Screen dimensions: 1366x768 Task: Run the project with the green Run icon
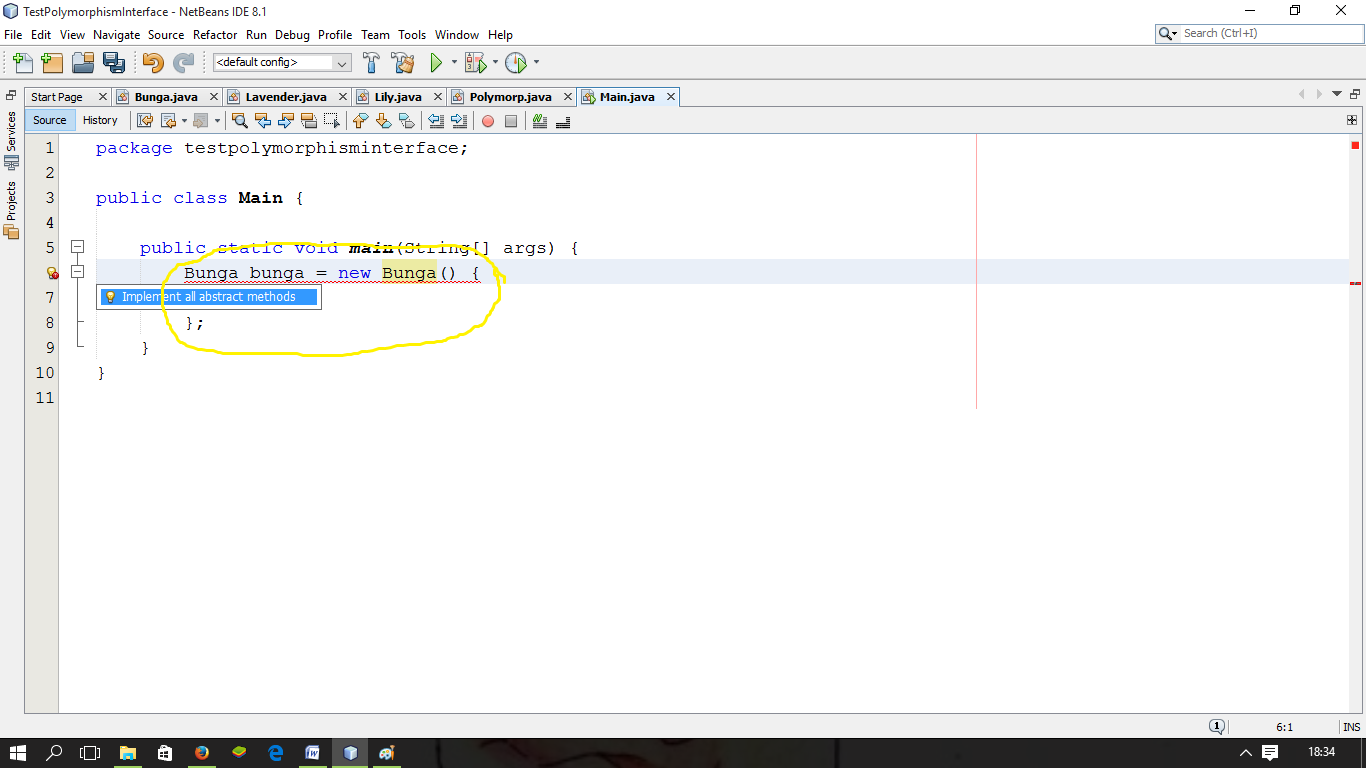pos(437,62)
